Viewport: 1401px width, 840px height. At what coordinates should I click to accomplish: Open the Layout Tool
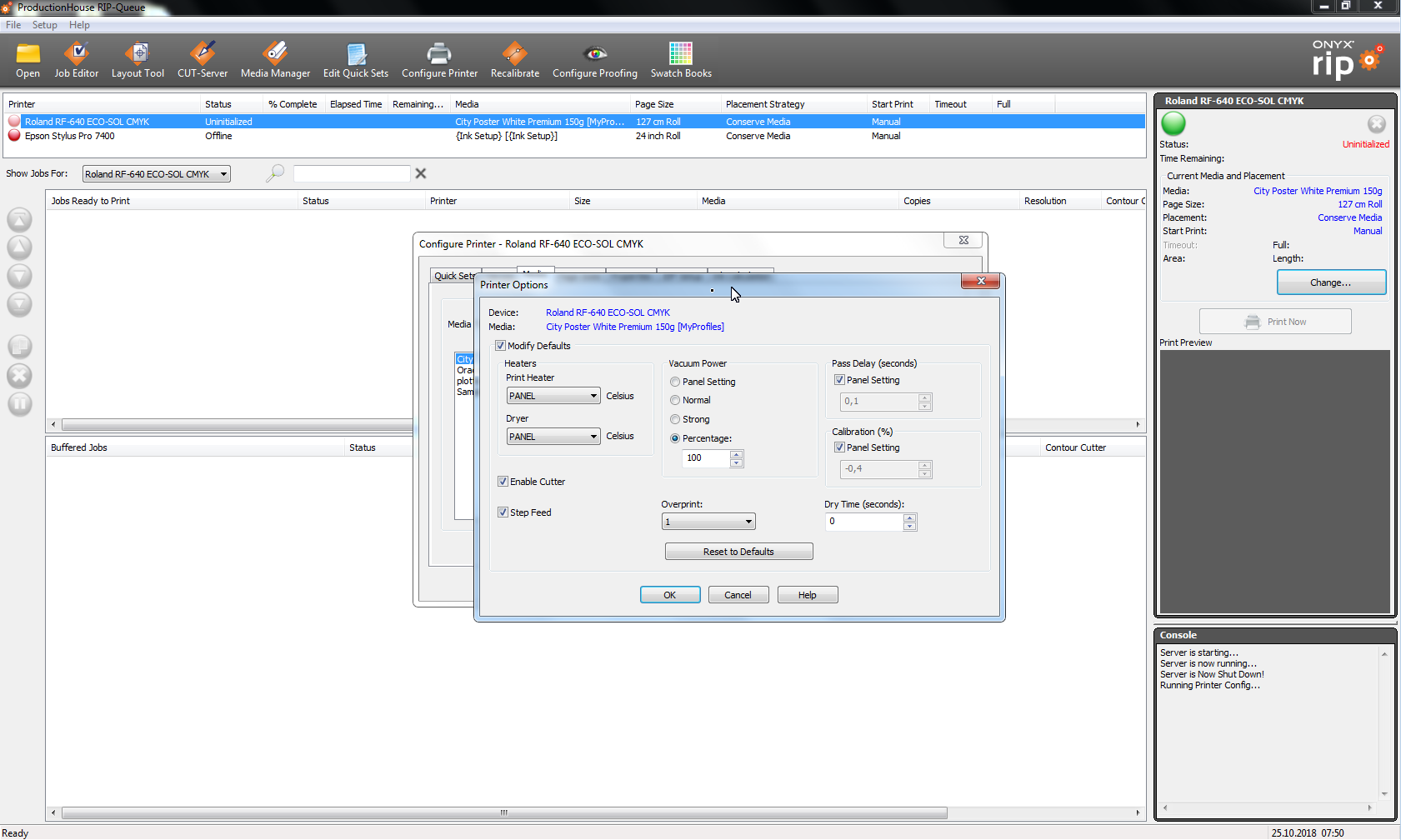(x=138, y=53)
